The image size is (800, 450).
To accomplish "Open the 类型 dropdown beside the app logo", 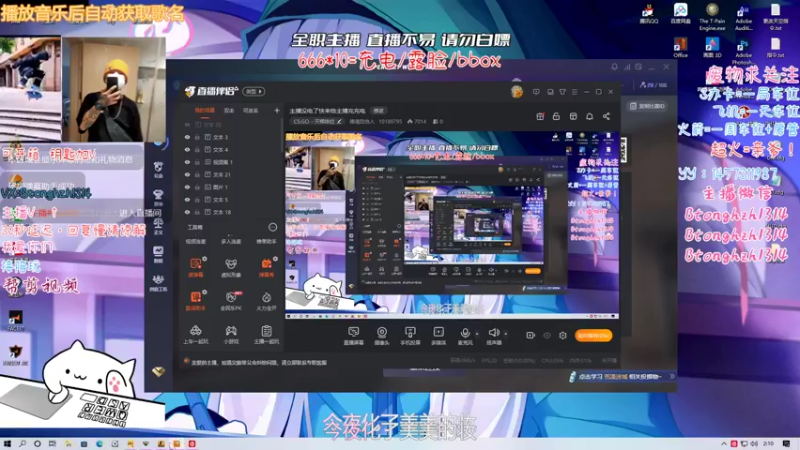I will coord(254,91).
